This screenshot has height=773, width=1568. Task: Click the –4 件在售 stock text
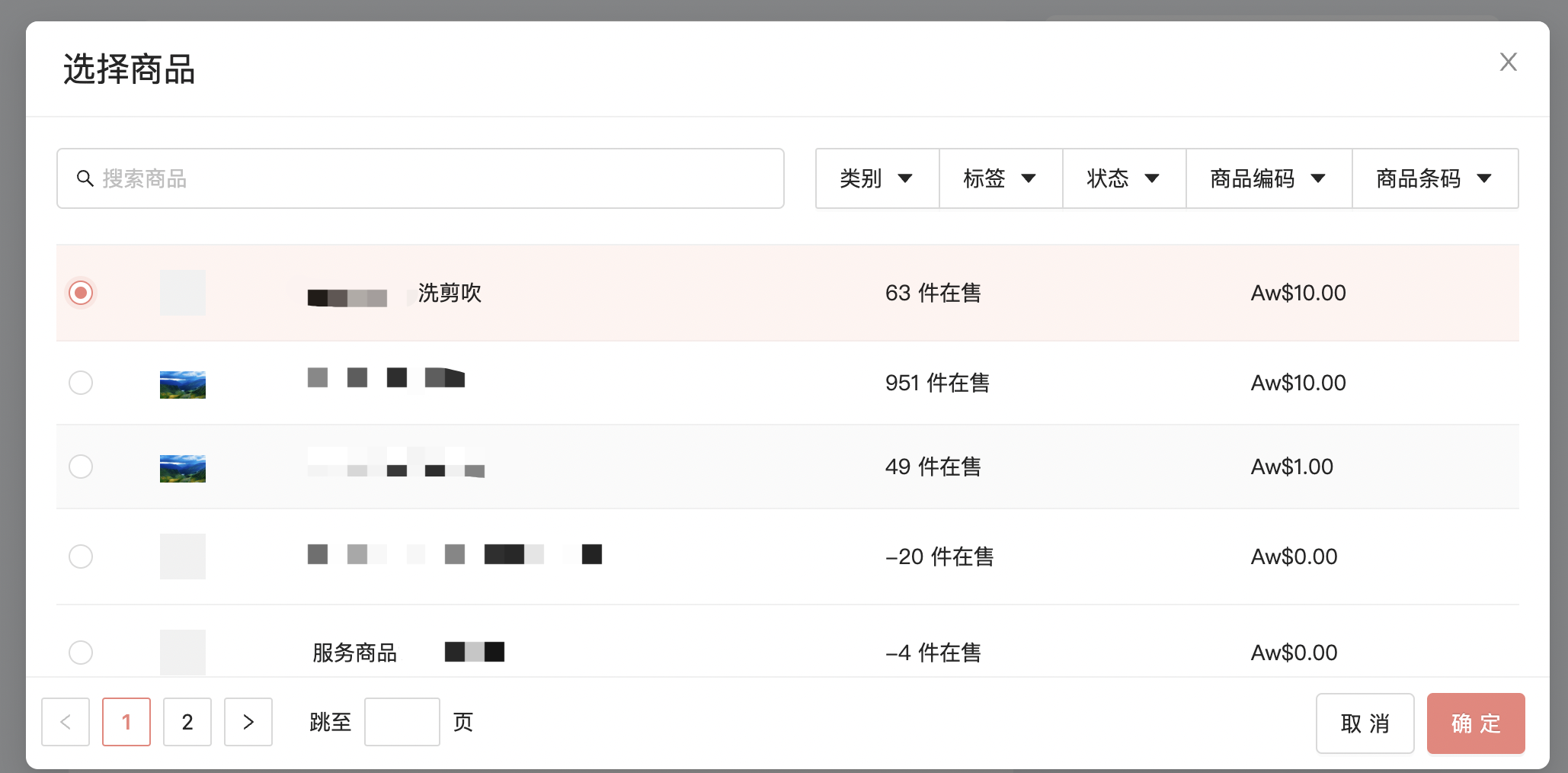pos(933,653)
